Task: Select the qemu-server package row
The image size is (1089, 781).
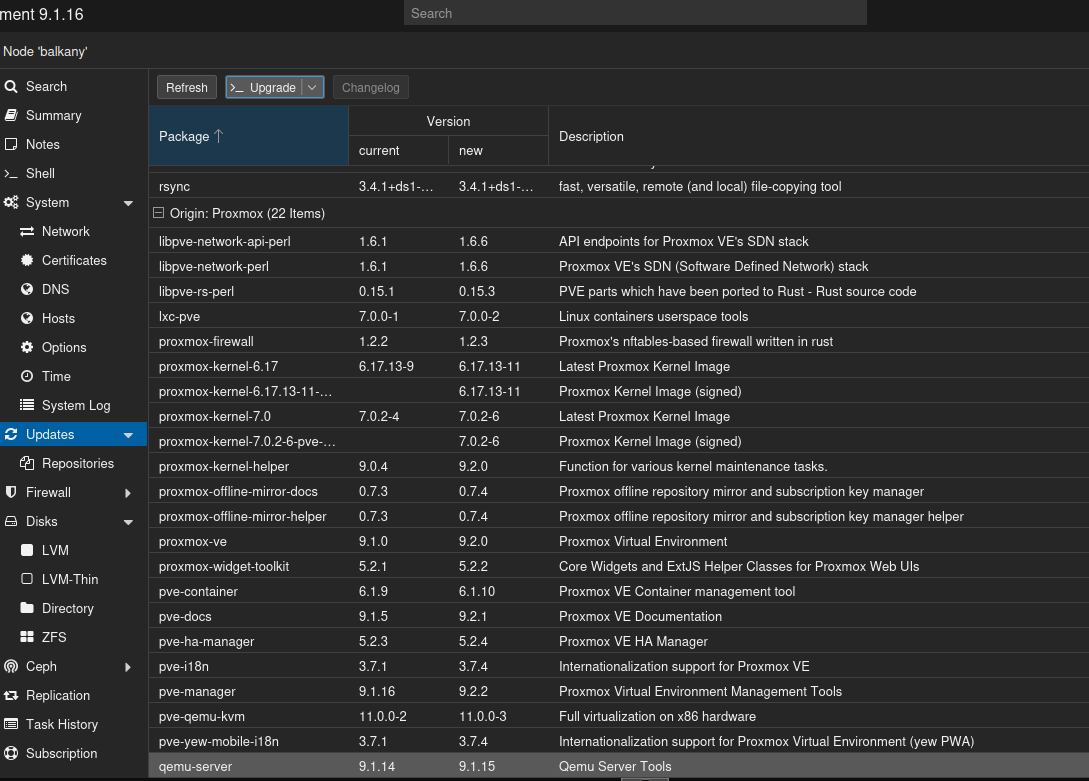Action: (x=619, y=766)
